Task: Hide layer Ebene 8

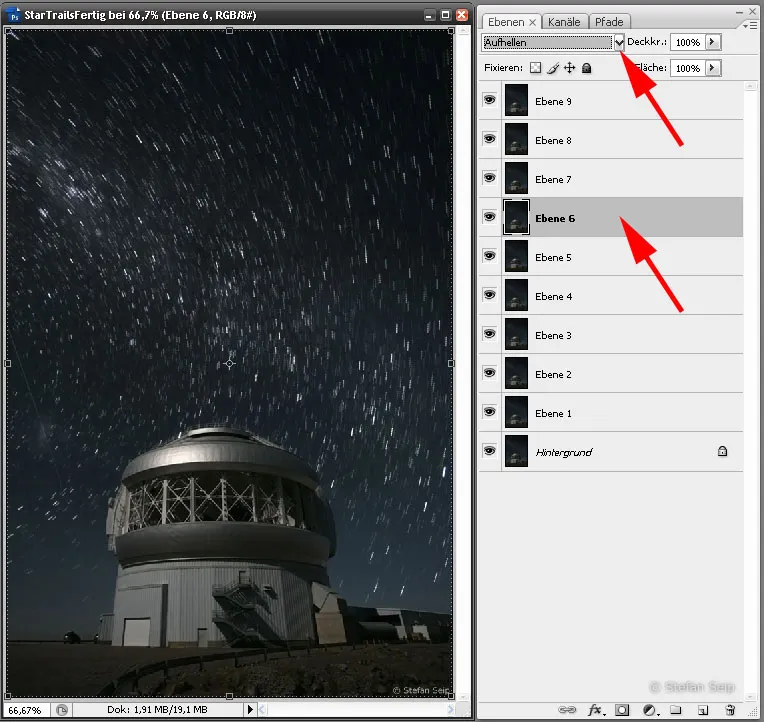Action: pyautogui.click(x=489, y=139)
